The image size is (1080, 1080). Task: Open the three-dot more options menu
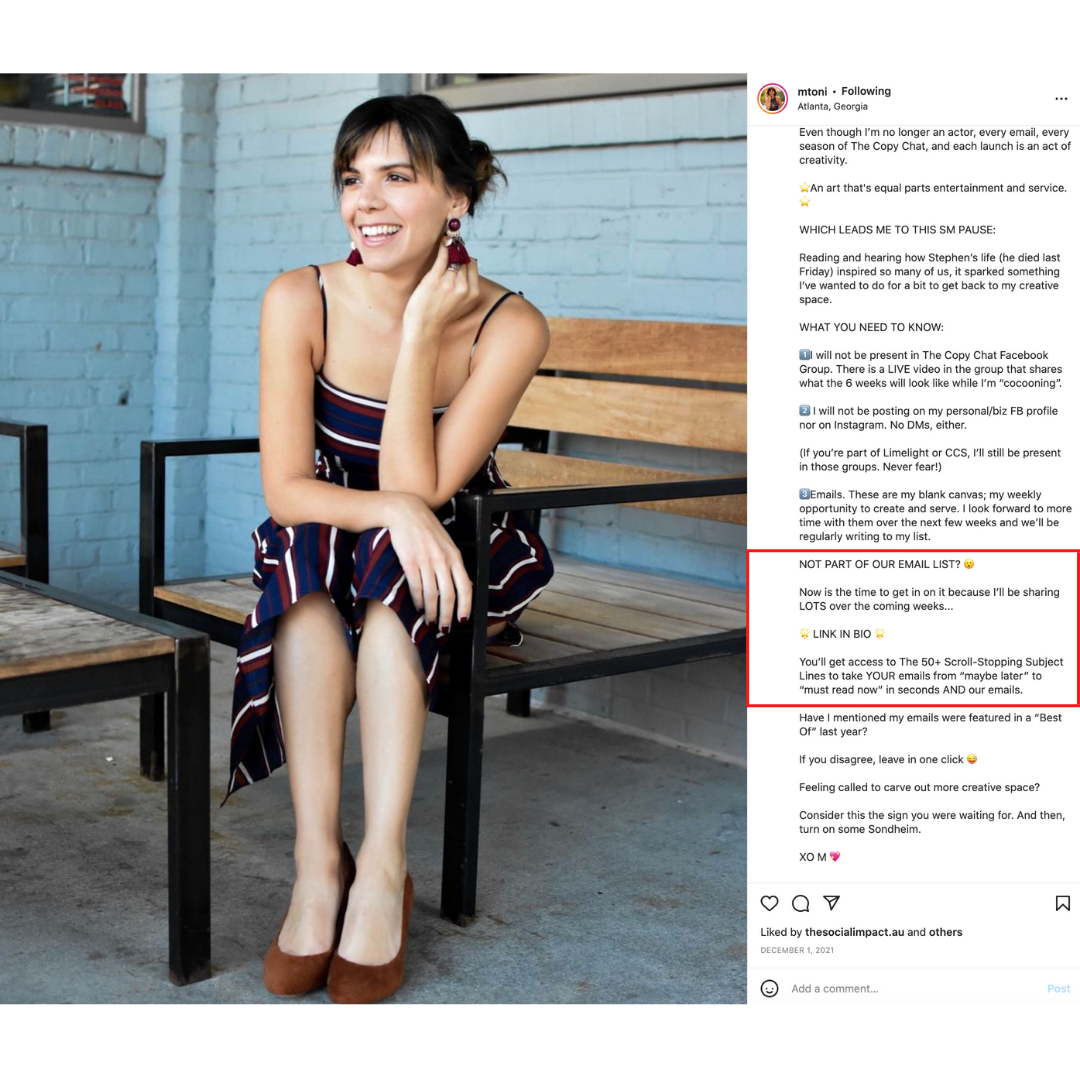(1061, 98)
